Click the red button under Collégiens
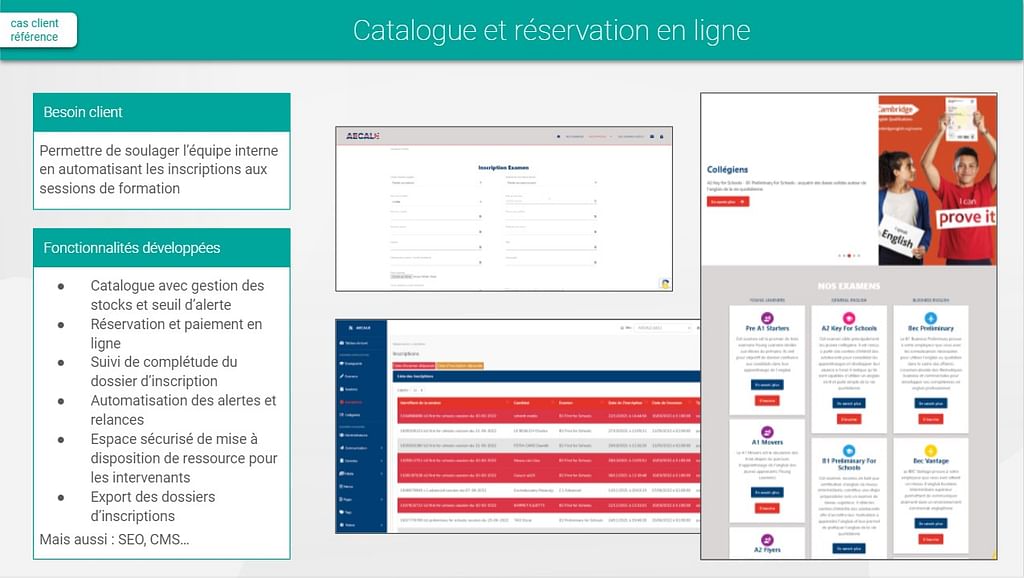The height and width of the screenshot is (578, 1024). pyautogui.click(x=727, y=201)
